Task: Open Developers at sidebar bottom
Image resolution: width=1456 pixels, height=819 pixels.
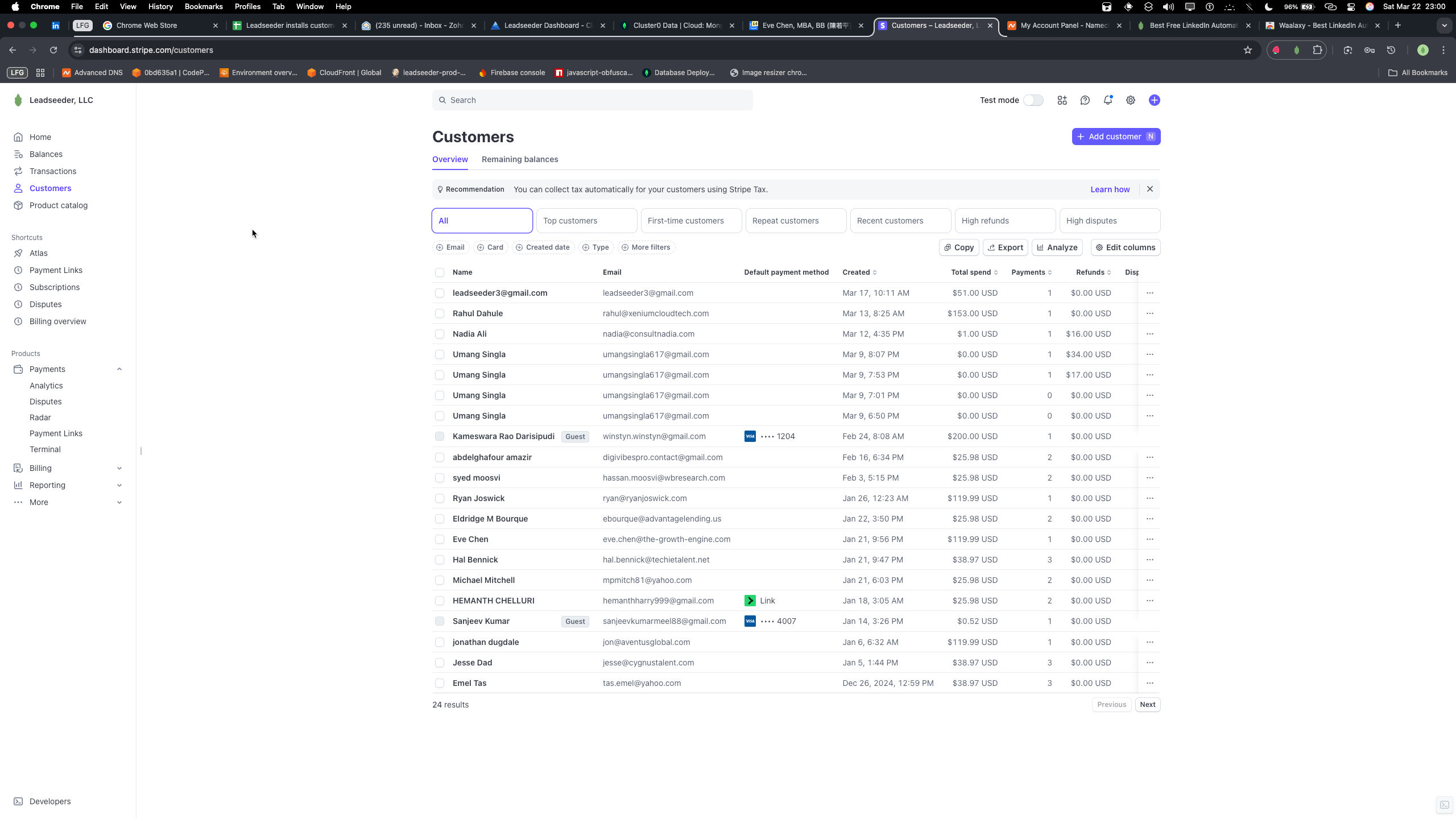Action: pos(49,801)
